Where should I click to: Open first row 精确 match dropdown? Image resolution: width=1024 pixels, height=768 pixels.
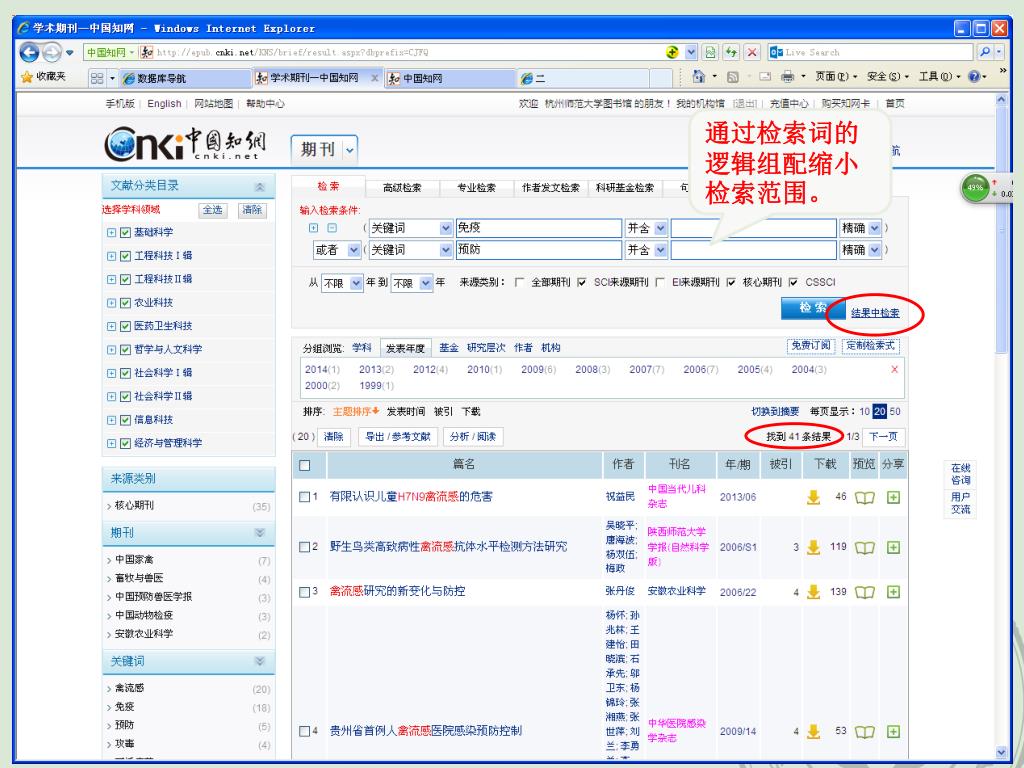[874, 228]
